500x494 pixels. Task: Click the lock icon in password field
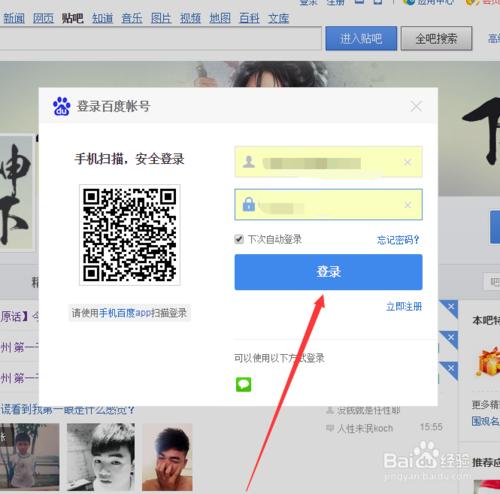(x=249, y=204)
